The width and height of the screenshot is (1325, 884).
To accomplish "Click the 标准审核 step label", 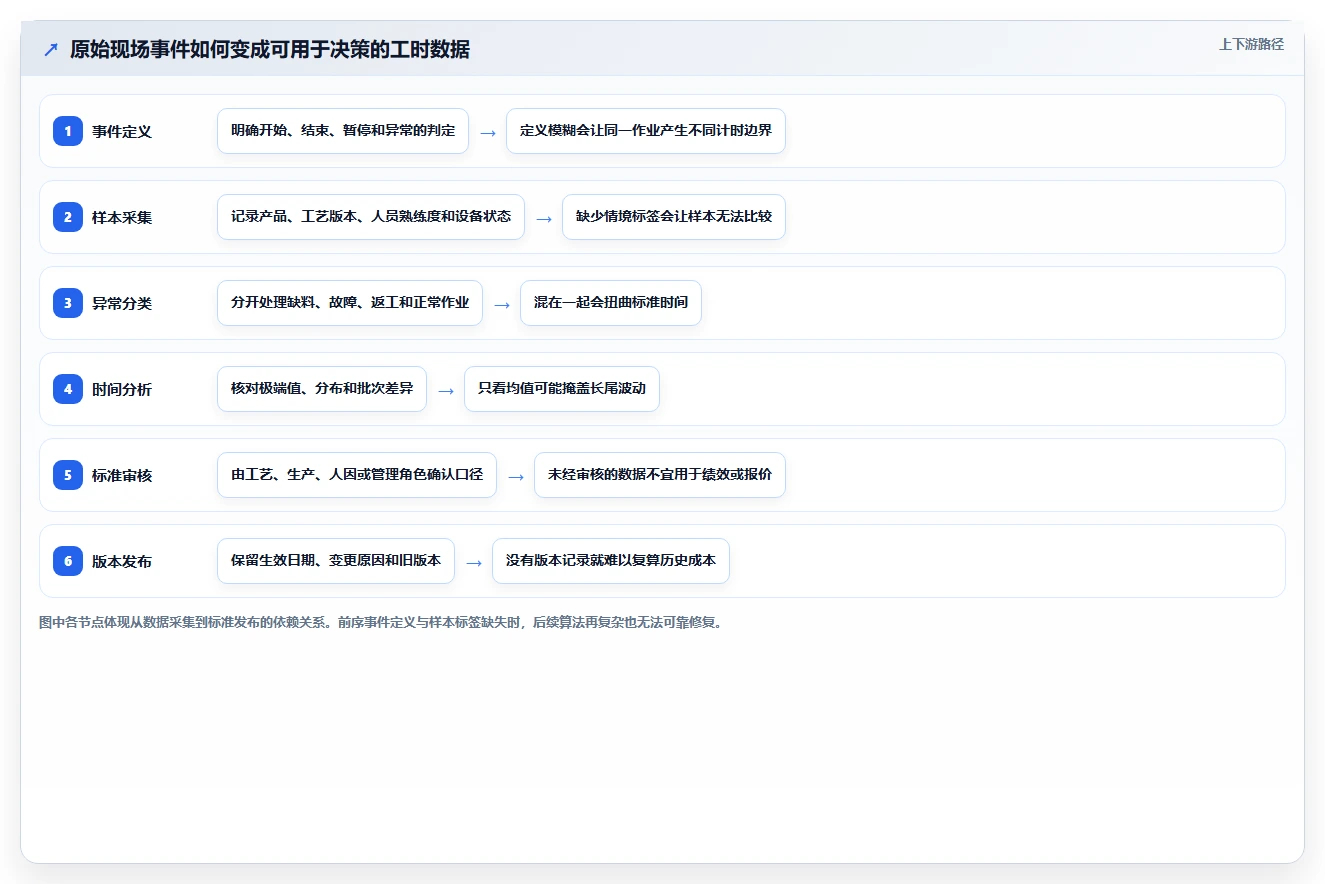I will pyautogui.click(x=122, y=475).
